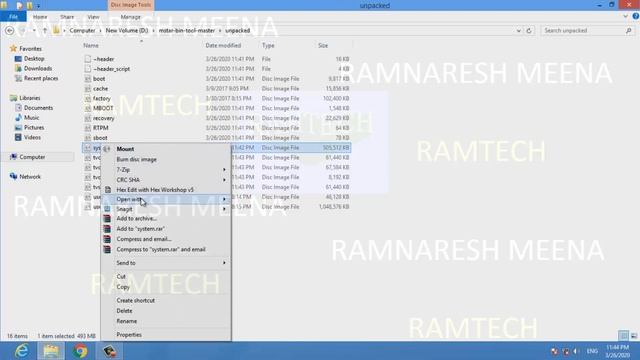Screen dimensions: 640x360
Task: Click the Desktop folder icon in Favorites
Action: click(x=18, y=59)
